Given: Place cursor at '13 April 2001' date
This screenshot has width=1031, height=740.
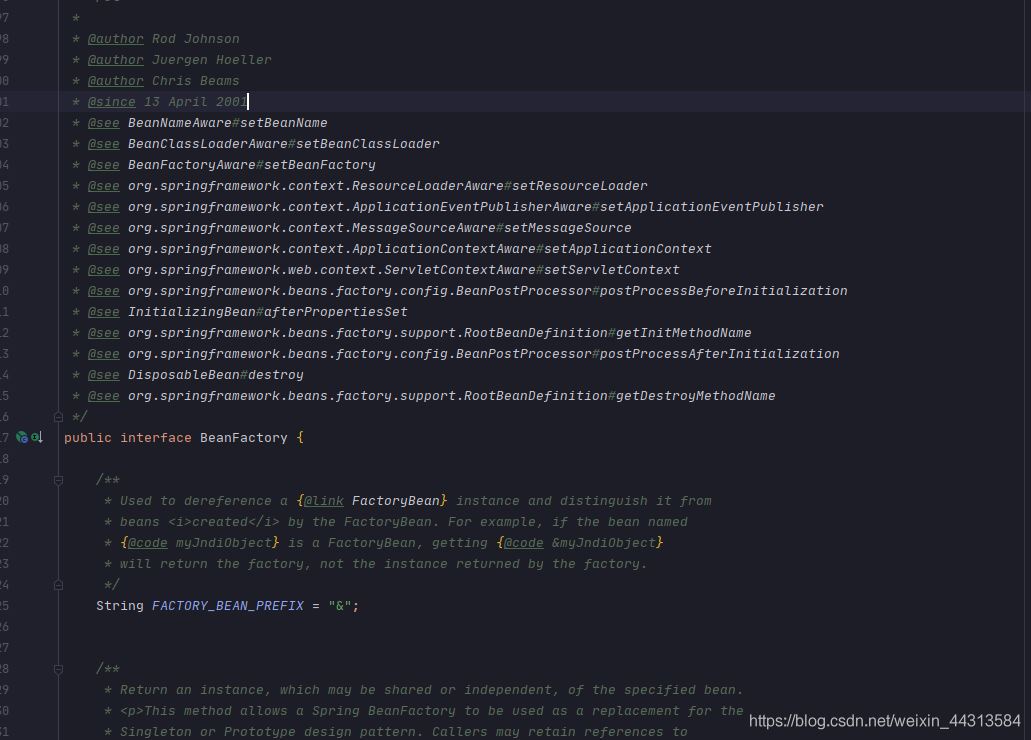Looking at the screenshot, I should pos(195,102).
